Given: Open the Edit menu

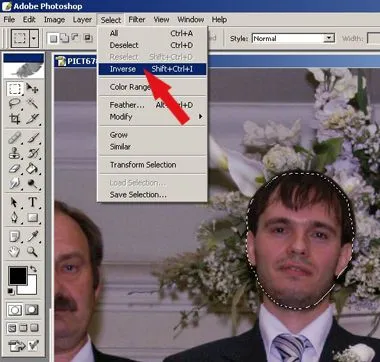Looking at the screenshot, I should (x=29, y=20).
